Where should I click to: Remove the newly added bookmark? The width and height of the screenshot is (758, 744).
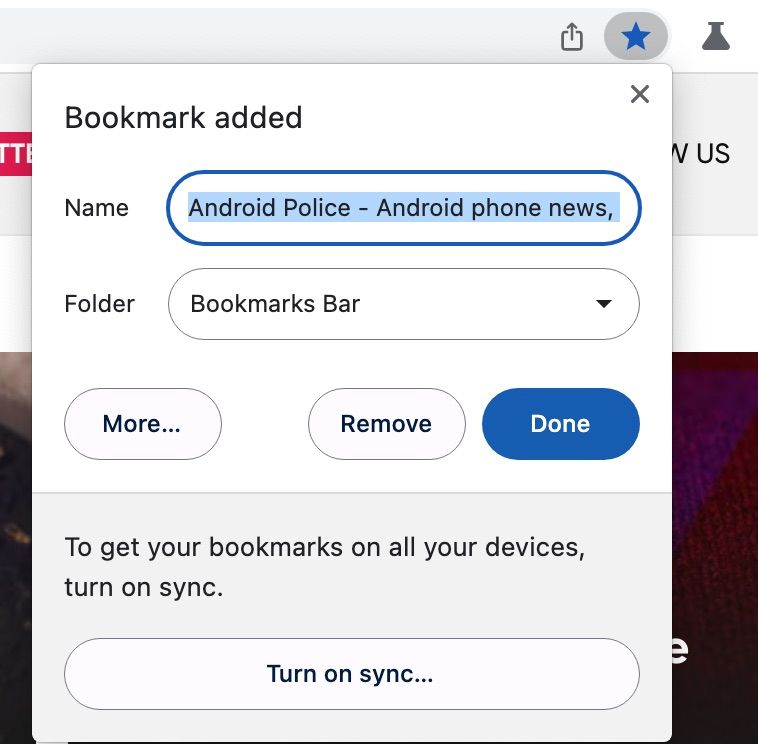click(387, 424)
